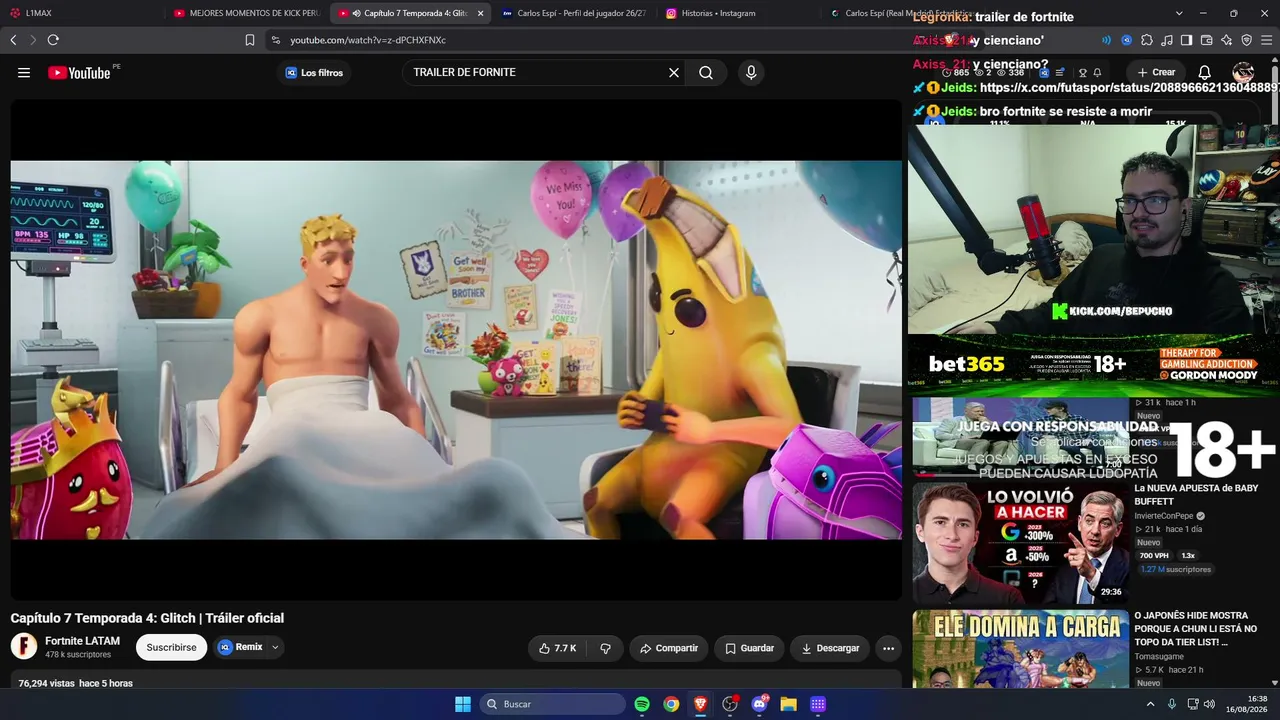
Task: Open Google Chrome from the taskbar
Action: [x=671, y=704]
